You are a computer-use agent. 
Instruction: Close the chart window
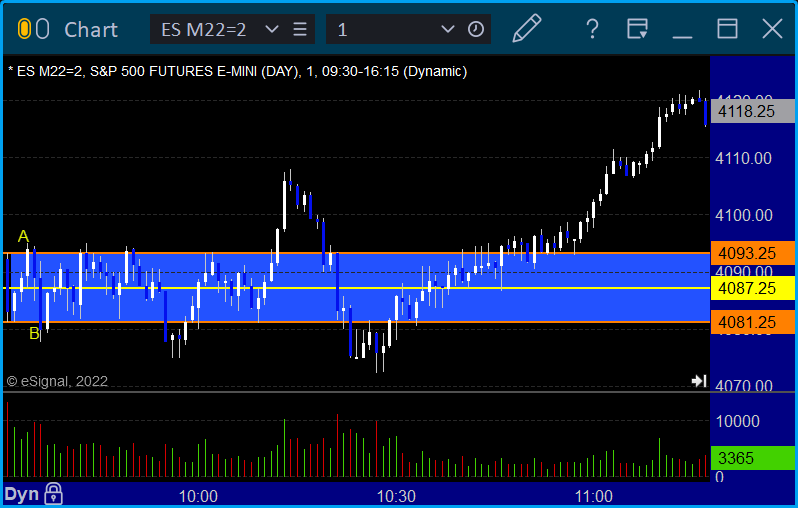click(772, 29)
